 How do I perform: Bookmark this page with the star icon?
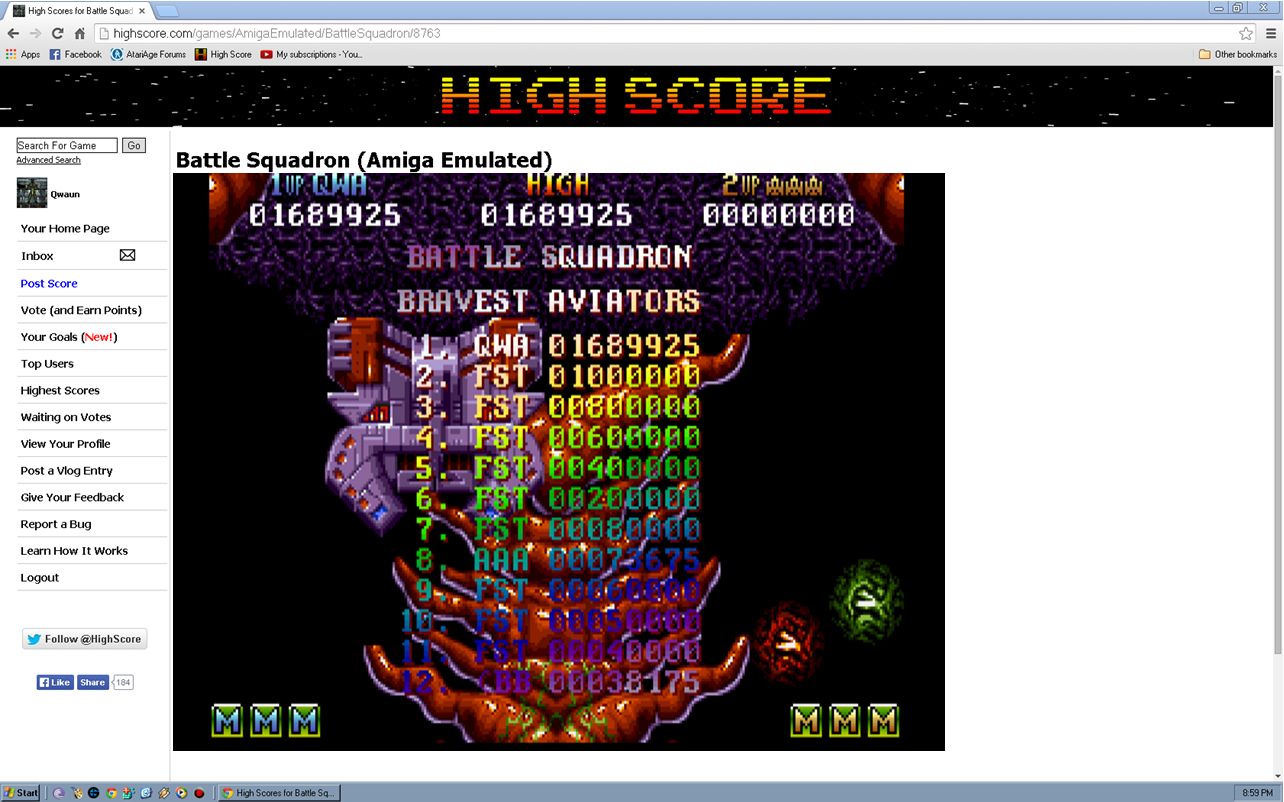pos(1245,33)
